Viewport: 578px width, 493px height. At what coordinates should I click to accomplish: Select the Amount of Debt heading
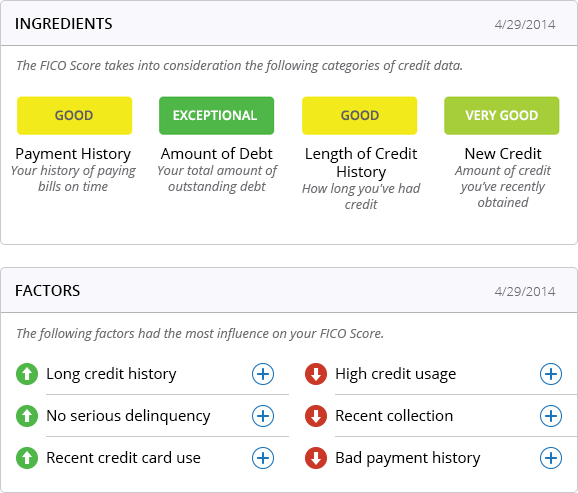point(217,154)
